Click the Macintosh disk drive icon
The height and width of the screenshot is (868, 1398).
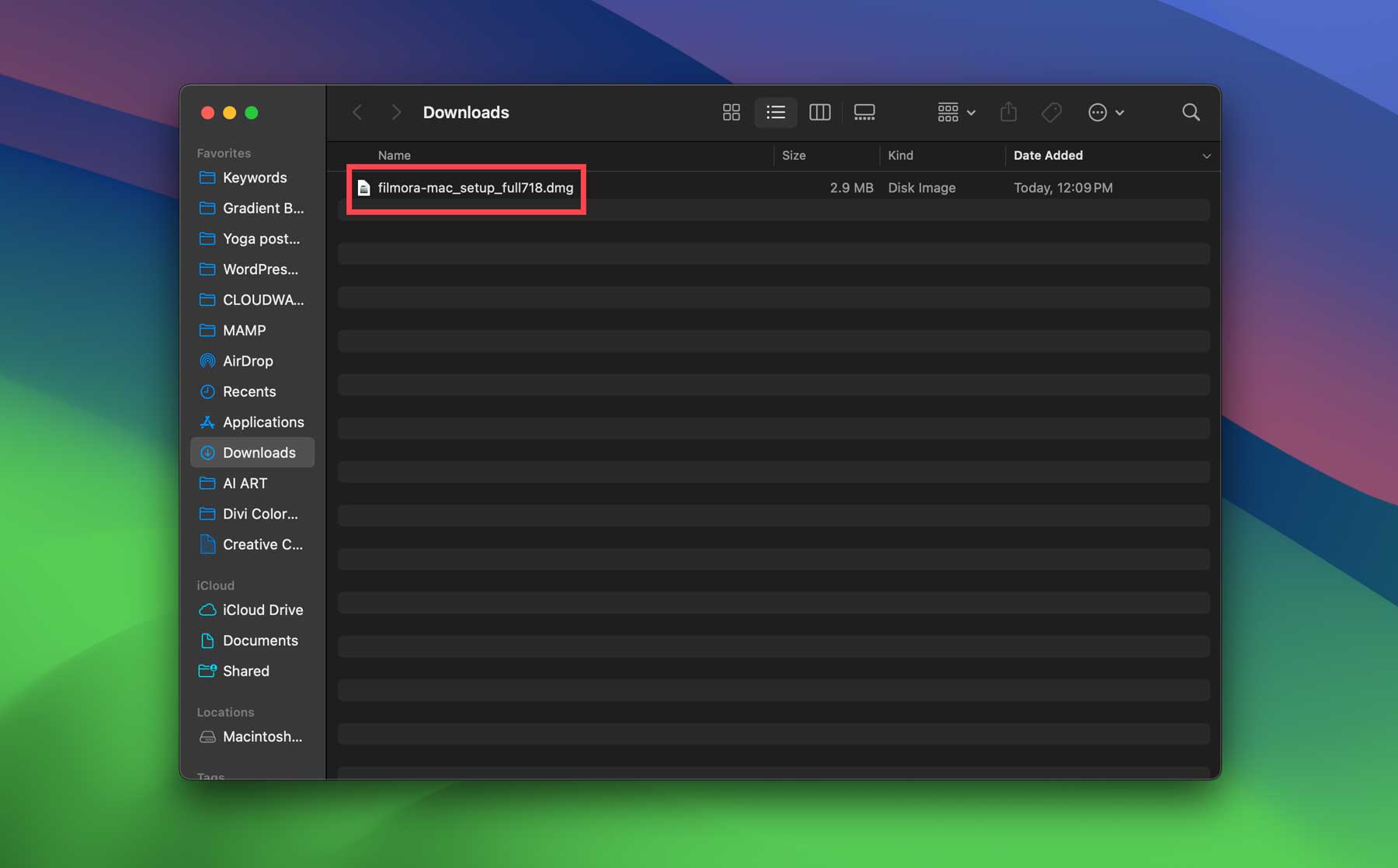(207, 737)
